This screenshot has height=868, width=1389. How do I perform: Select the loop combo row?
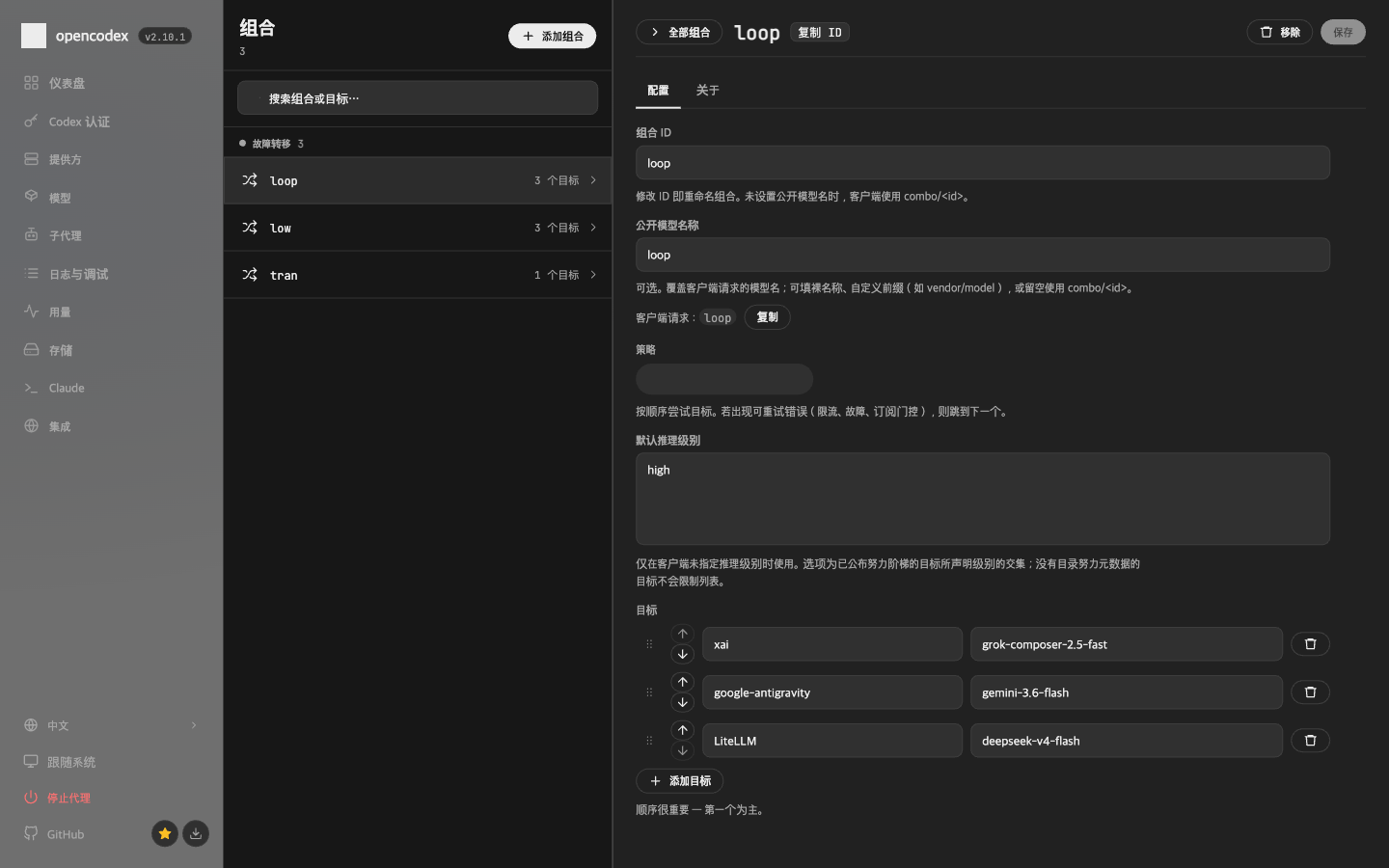point(418,180)
